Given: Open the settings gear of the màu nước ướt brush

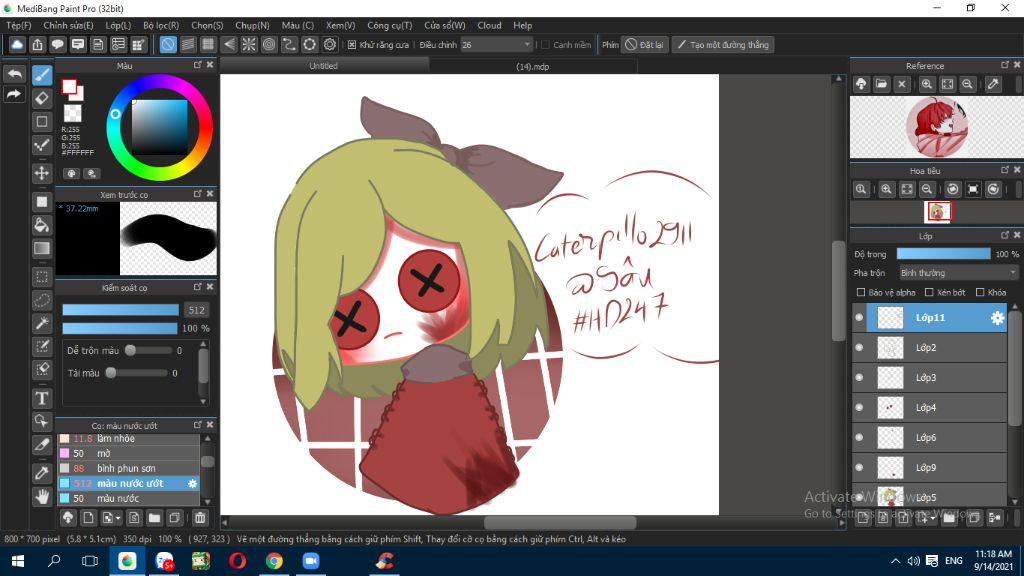Looking at the screenshot, I should tap(192, 483).
